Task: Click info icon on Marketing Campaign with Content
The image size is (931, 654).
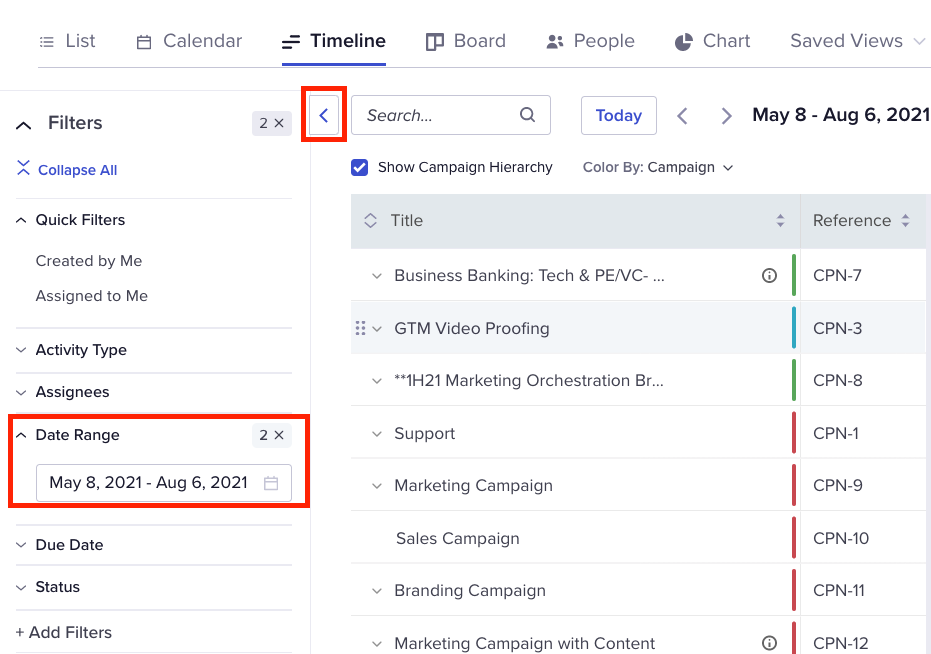Action: point(769,643)
